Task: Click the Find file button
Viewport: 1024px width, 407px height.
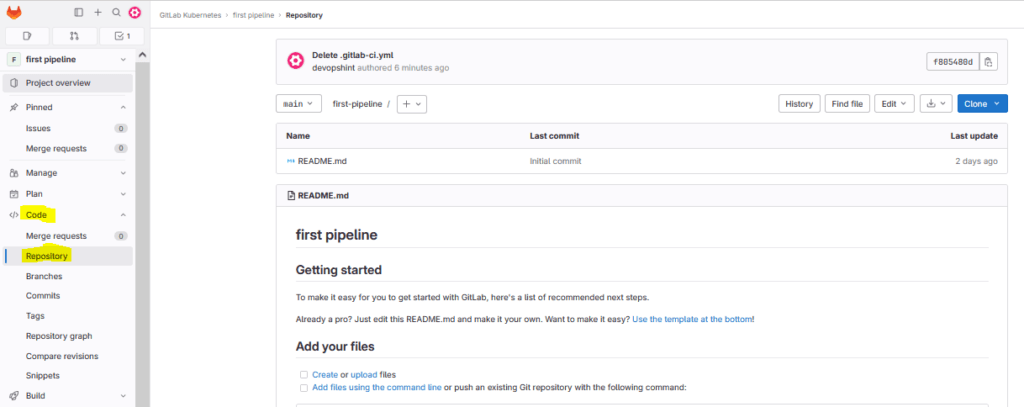Action: (847, 103)
